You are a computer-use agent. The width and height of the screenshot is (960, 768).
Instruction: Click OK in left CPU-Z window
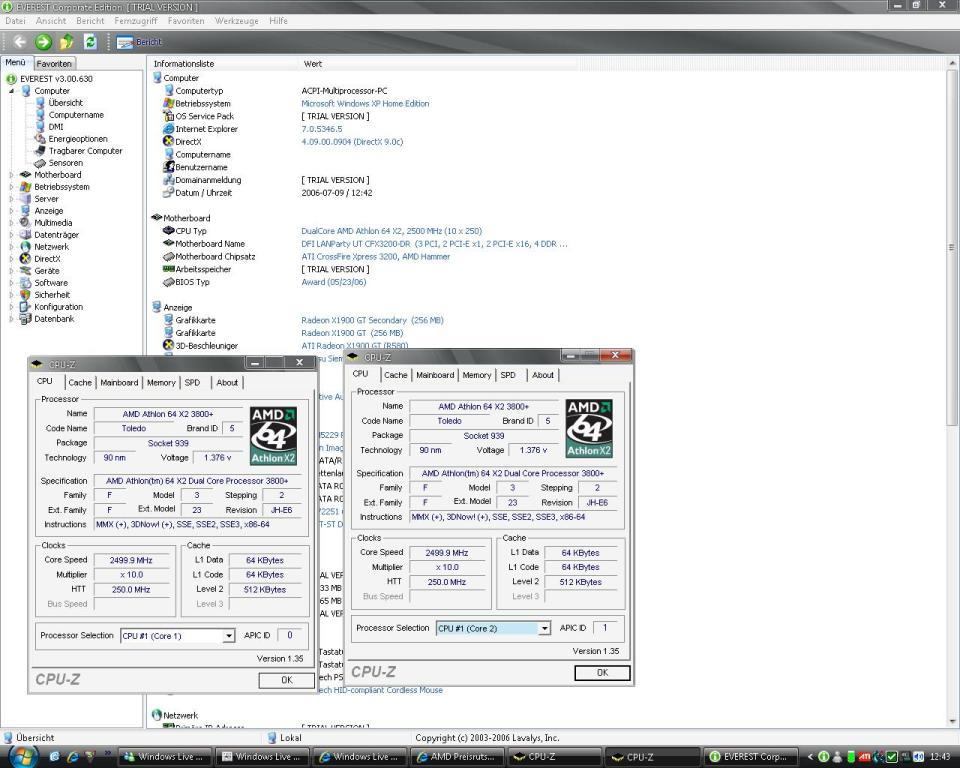(x=287, y=680)
